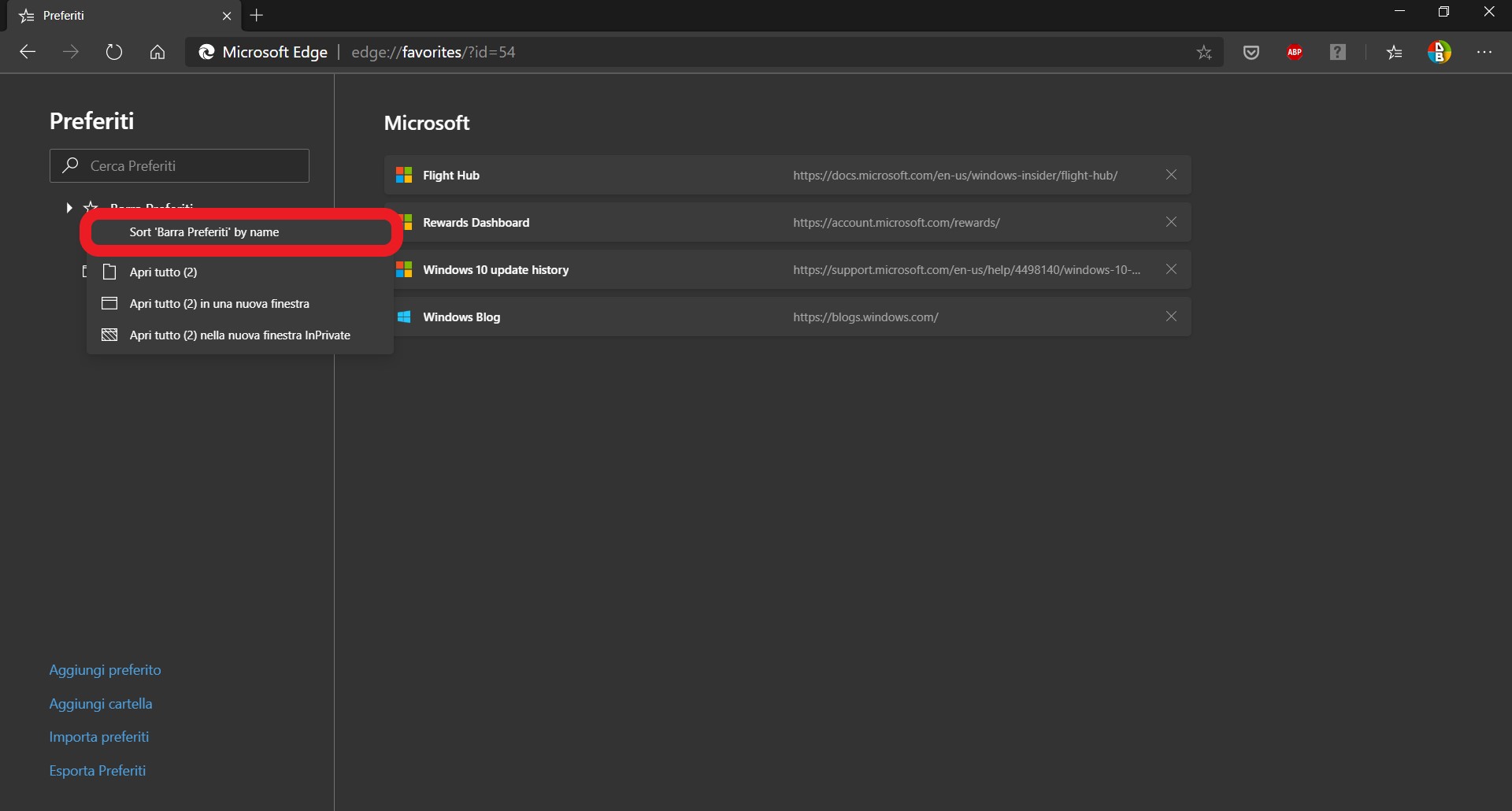Click the Windows Blog favicon
The height and width of the screenshot is (811, 1512).
tap(404, 317)
